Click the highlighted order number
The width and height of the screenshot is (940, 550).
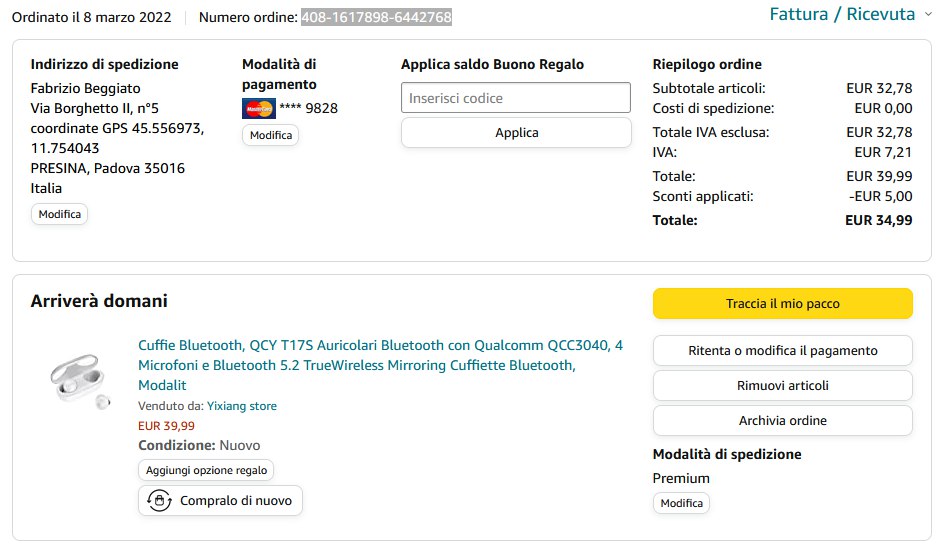[376, 17]
